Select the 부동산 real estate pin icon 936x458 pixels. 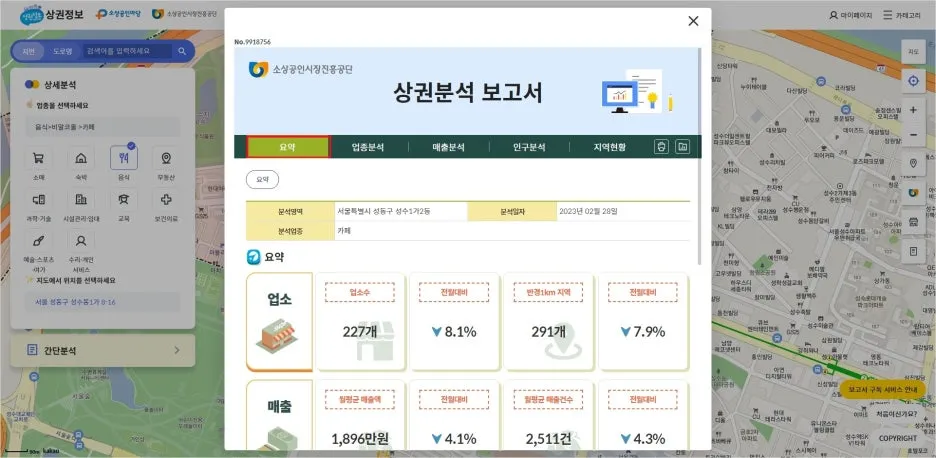tap(166, 158)
